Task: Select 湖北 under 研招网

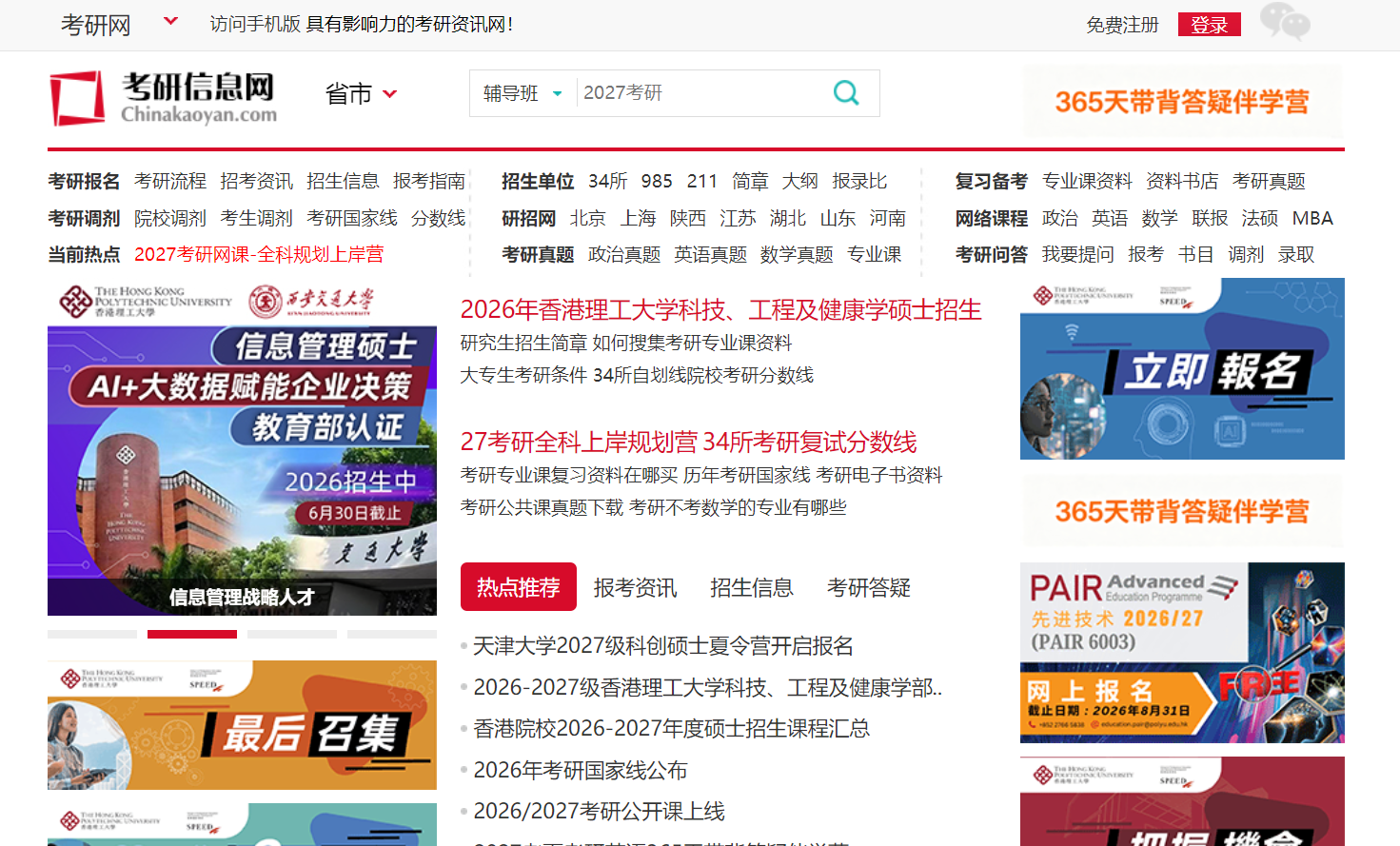Action: tap(788, 218)
